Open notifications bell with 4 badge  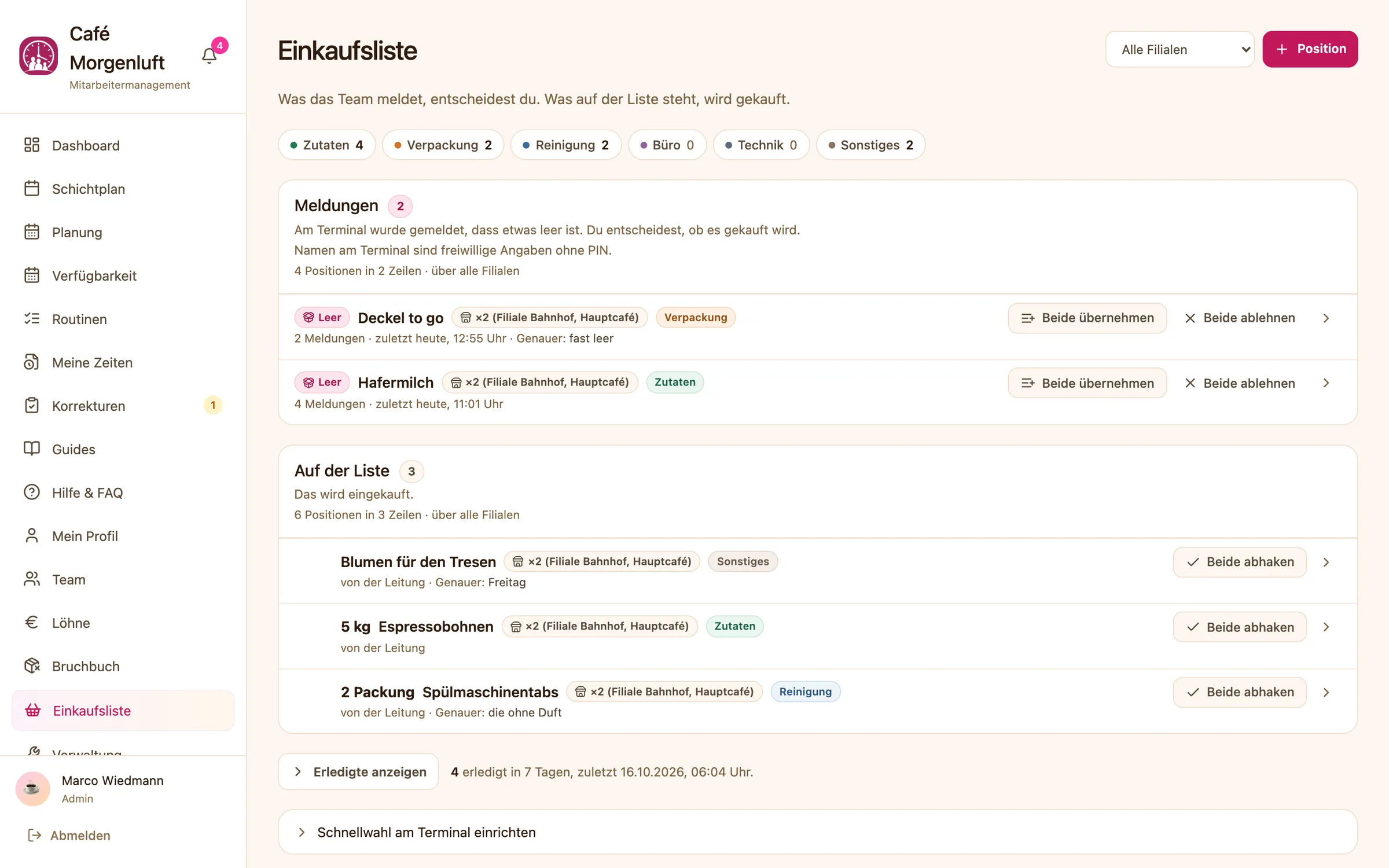tap(210, 56)
